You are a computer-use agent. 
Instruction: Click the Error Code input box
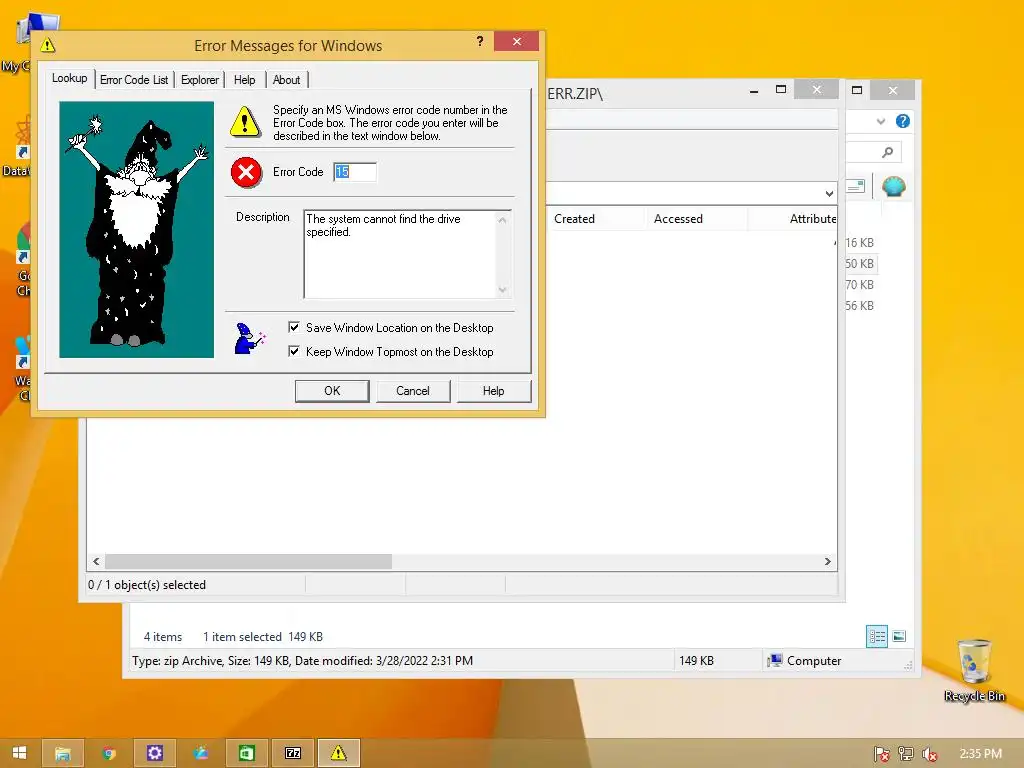point(355,172)
